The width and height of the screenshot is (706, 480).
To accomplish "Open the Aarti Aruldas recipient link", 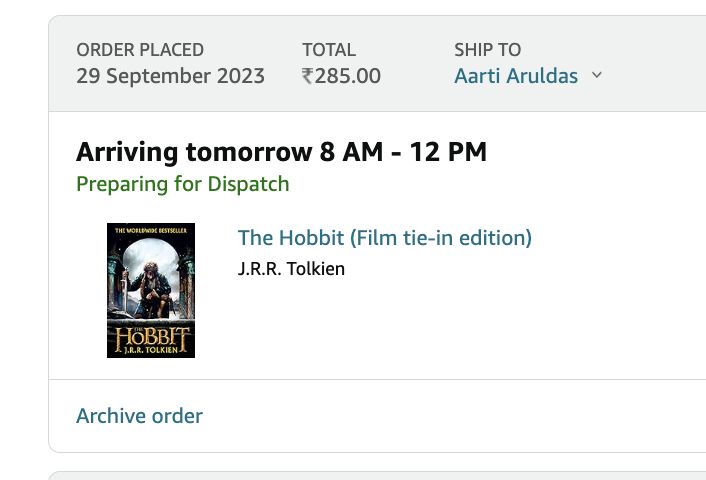I will coord(516,76).
